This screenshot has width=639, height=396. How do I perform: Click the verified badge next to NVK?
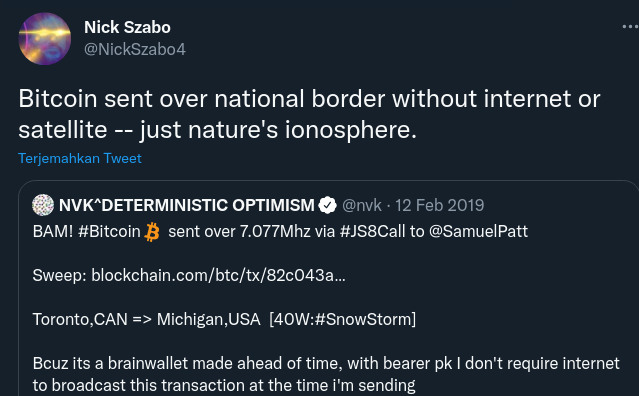click(328, 205)
